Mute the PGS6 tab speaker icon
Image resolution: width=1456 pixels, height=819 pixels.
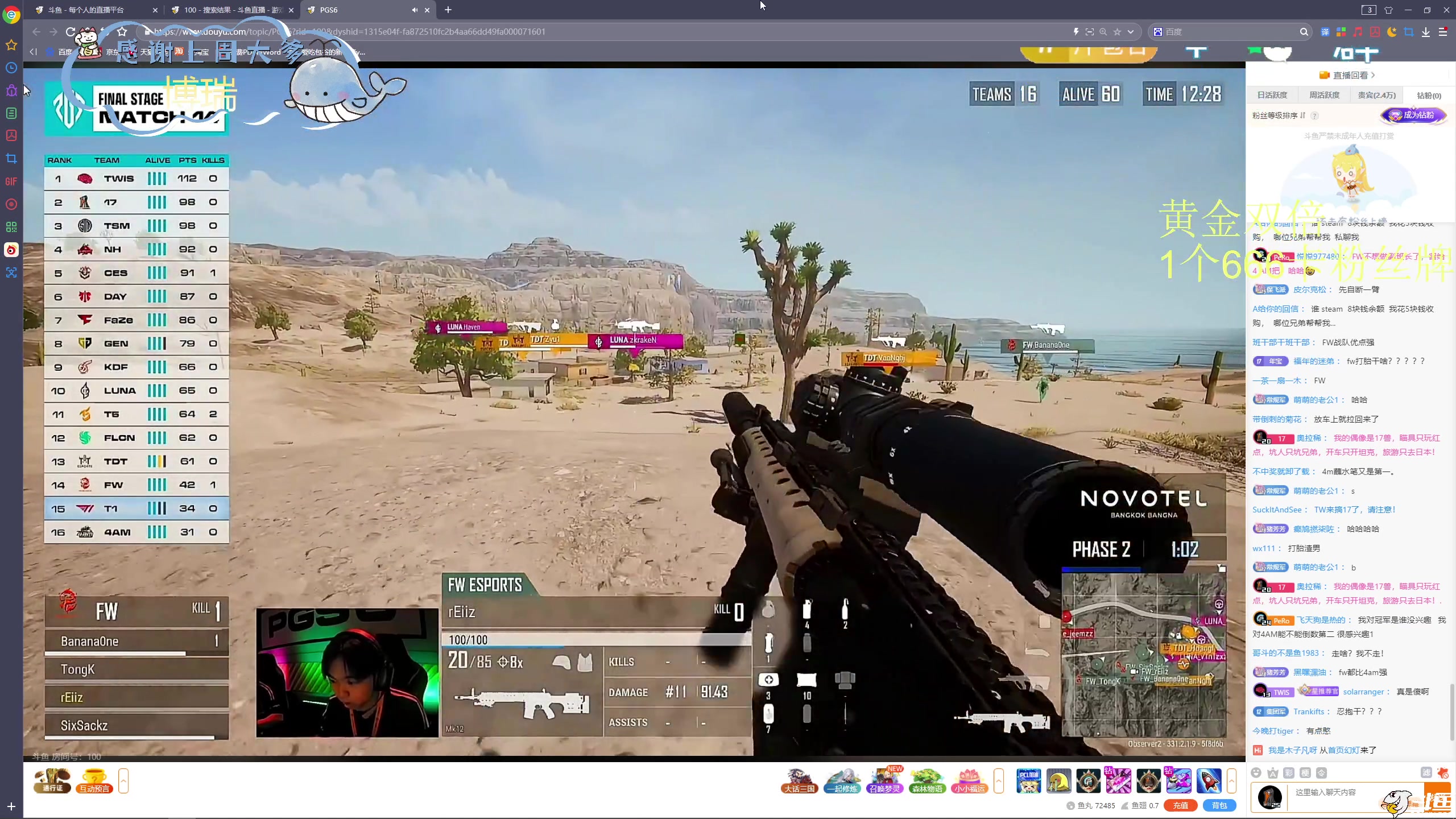click(415, 10)
